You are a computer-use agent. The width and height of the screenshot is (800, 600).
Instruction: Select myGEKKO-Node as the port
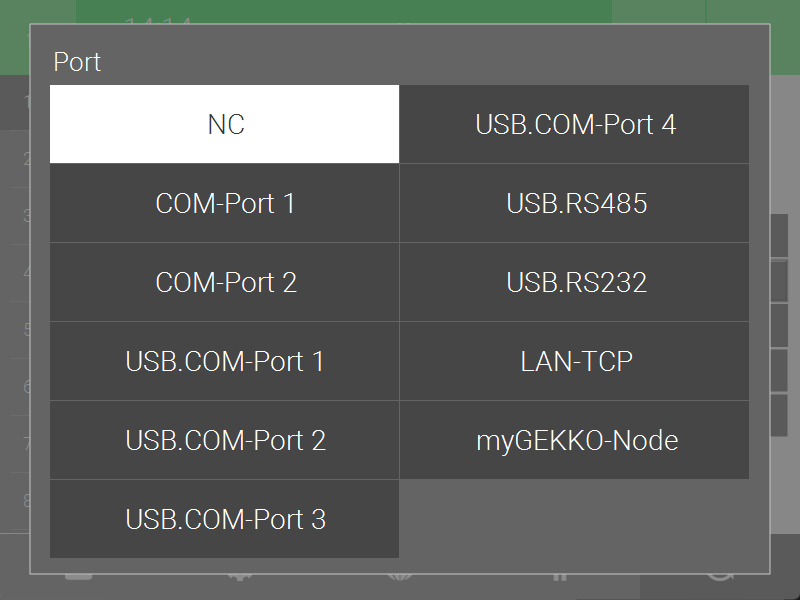(575, 440)
